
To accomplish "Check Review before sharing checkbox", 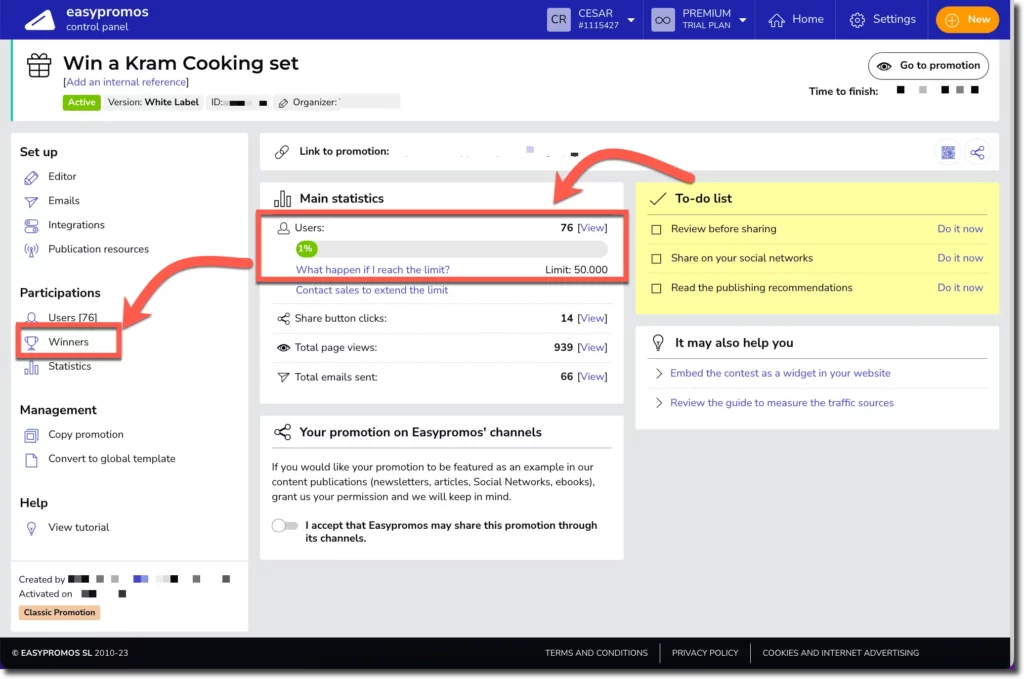I will point(656,230).
